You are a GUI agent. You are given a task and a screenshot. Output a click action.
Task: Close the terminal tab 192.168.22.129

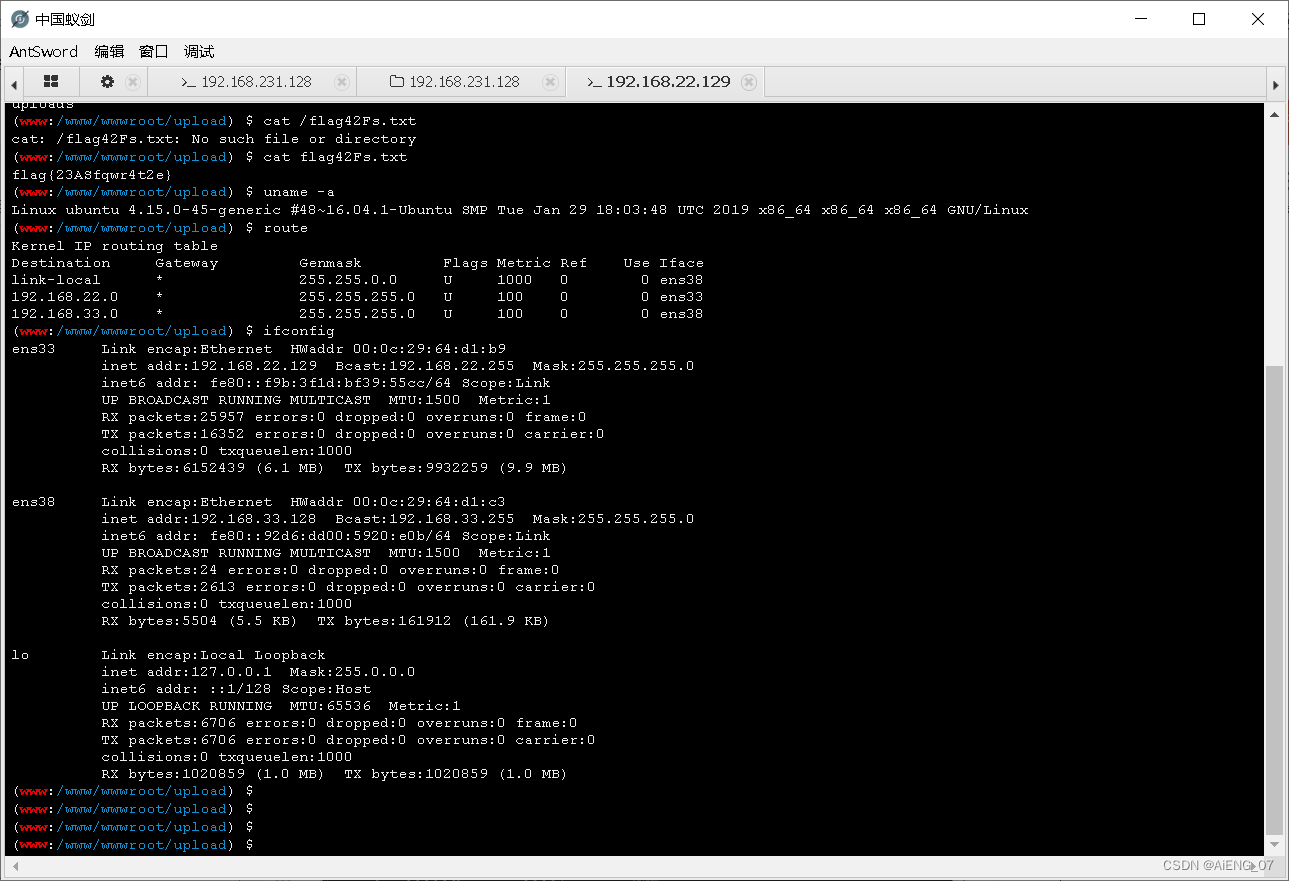point(749,82)
